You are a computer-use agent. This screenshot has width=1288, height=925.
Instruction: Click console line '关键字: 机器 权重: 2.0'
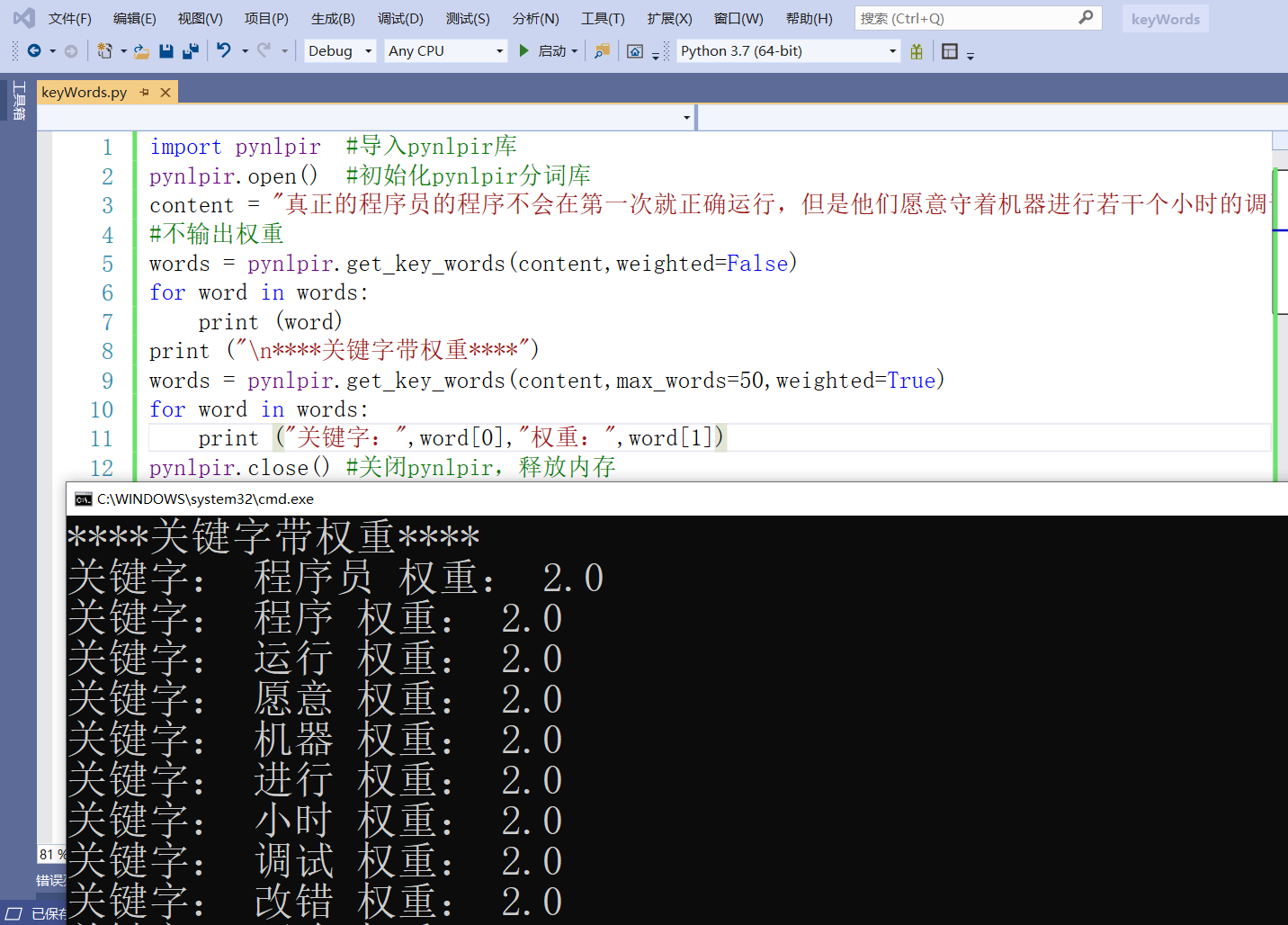(316, 740)
